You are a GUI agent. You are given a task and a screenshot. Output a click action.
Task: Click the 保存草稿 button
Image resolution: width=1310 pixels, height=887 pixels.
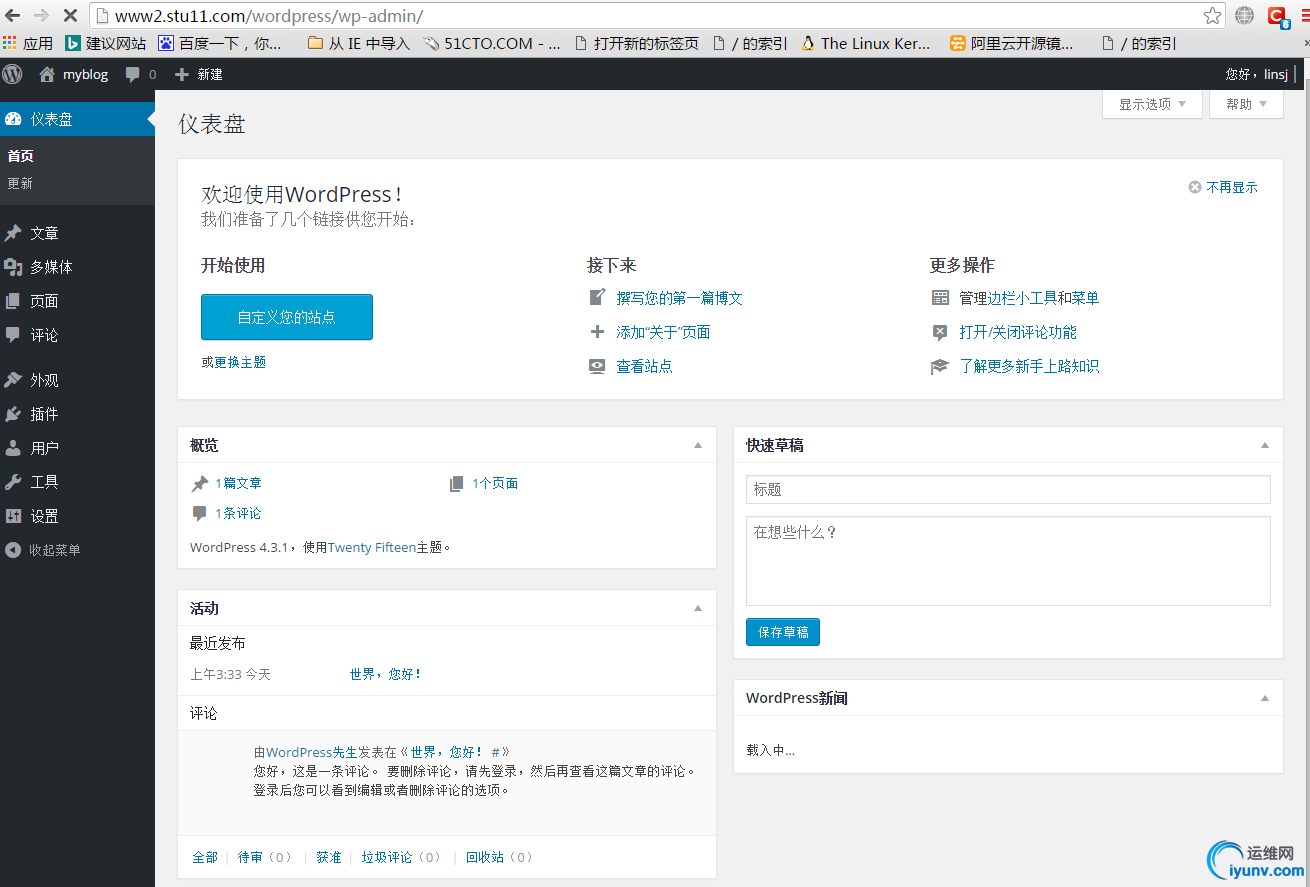[783, 632]
